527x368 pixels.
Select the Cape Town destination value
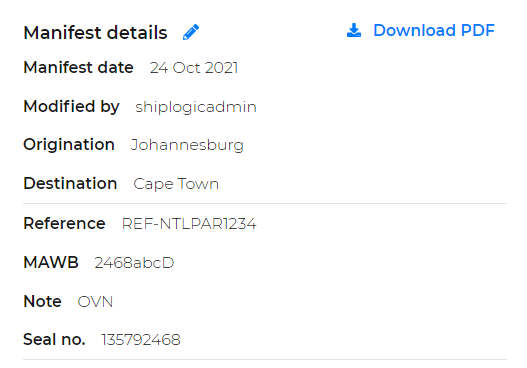coord(176,184)
